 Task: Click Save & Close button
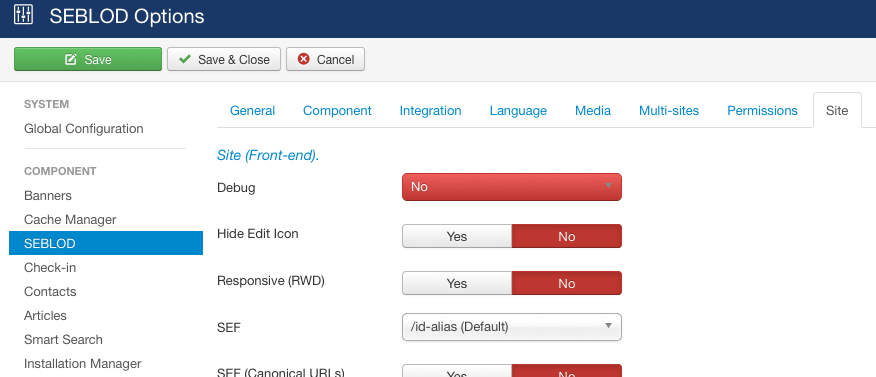click(x=224, y=59)
